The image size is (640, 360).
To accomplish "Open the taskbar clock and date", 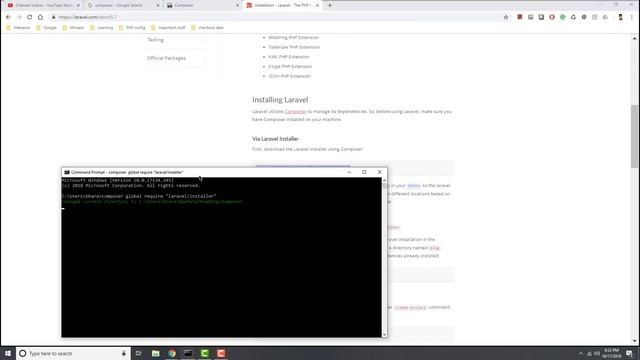I will click(611, 353).
